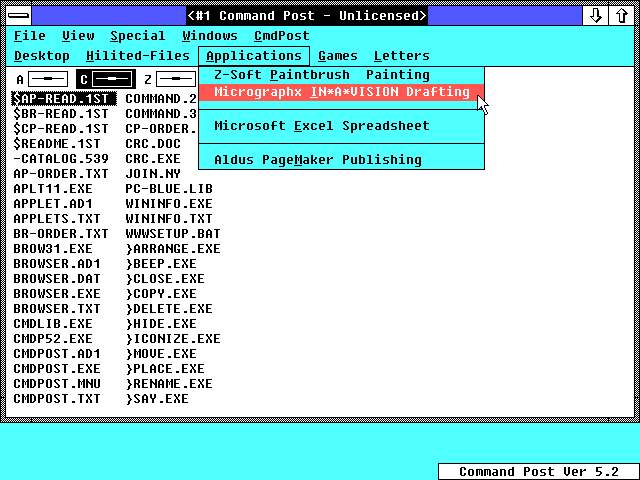Select file BROWSER.AD1

click(x=57, y=264)
